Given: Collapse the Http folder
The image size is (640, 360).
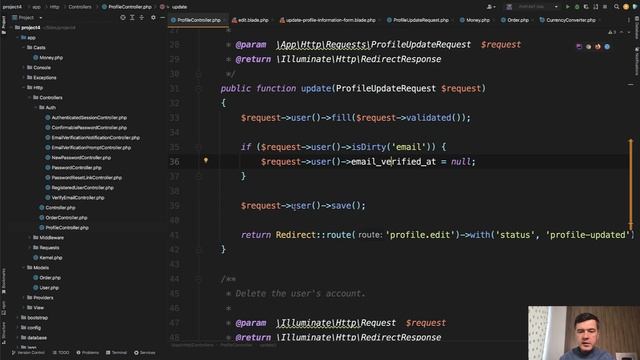Looking at the screenshot, I should pos(23,87).
